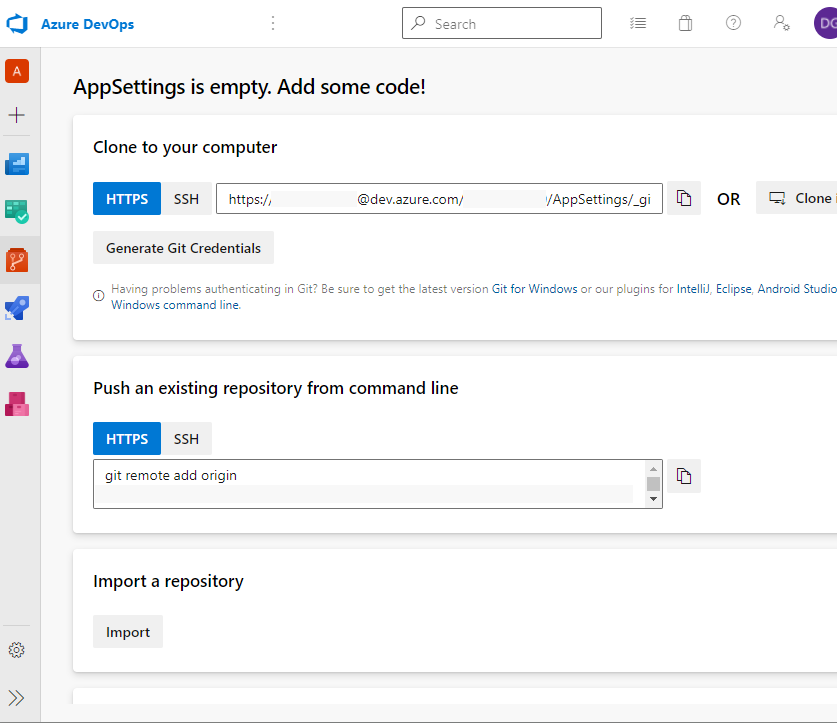Open the work items list icon
Image resolution: width=837 pixels, height=723 pixels.
tap(638, 23)
